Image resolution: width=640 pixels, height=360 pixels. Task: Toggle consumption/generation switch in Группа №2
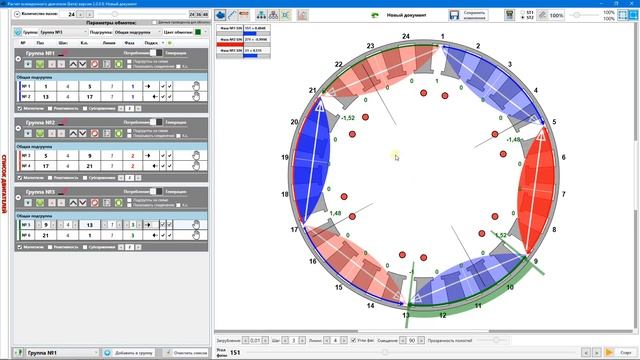156,122
